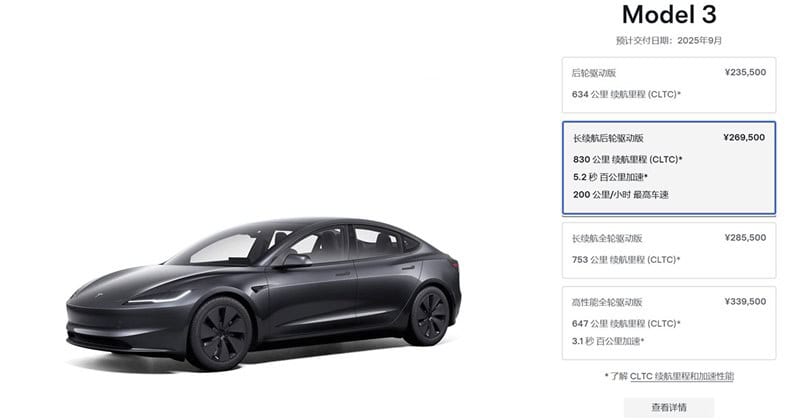Select the 长续航后轮驱动版 trim option

click(669, 167)
